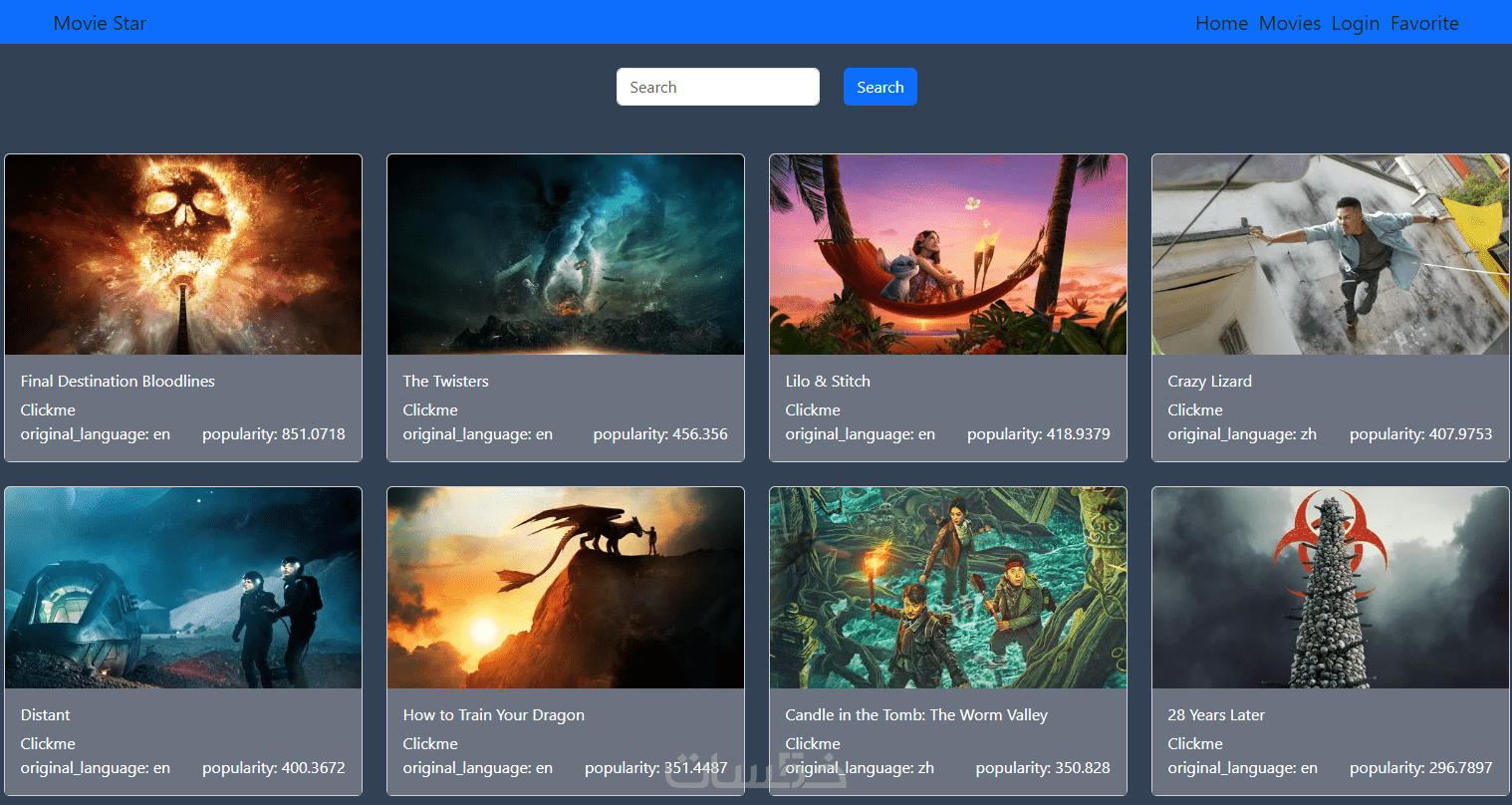Screen dimensions: 1512x805
Task: Click popularity: 296.7897 value
Action: pos(1421,767)
